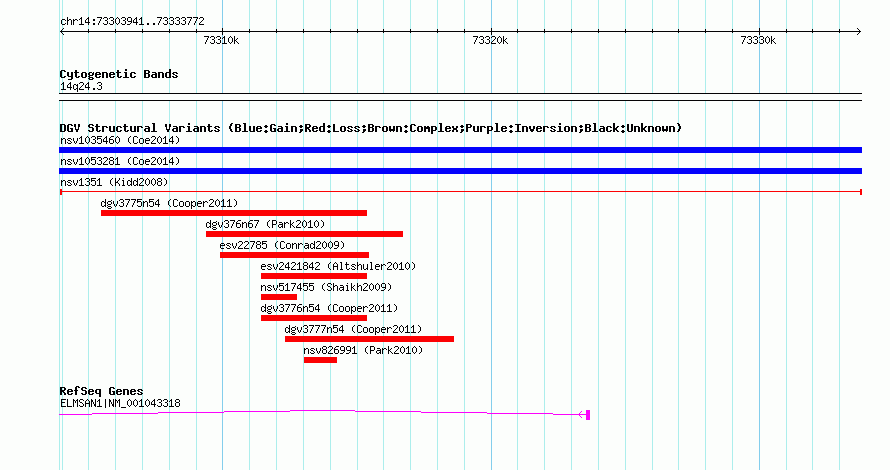The width and height of the screenshot is (890, 470).
Task: Click the DGV Structural Variants track title
Action: pos(371,128)
